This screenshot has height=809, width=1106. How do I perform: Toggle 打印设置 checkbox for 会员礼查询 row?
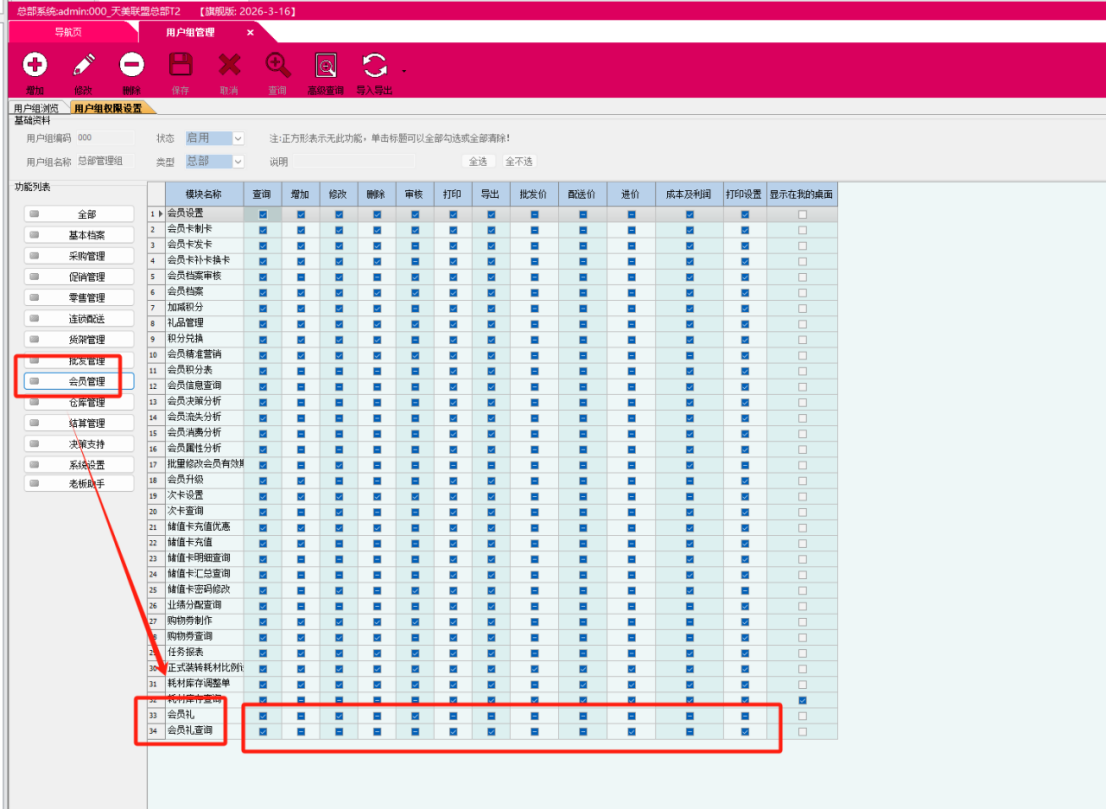[745, 732]
